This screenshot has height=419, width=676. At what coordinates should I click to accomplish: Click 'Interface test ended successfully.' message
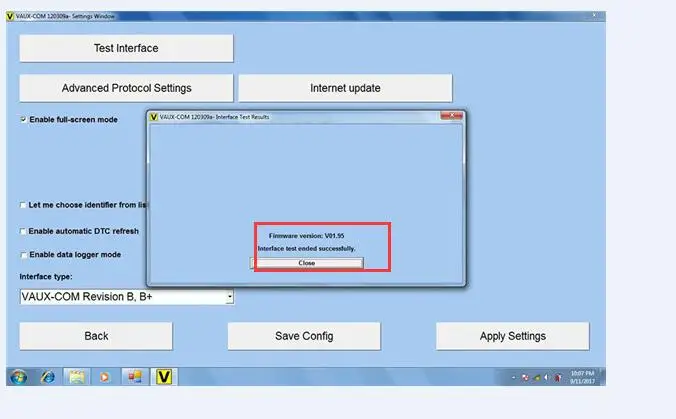(307, 249)
